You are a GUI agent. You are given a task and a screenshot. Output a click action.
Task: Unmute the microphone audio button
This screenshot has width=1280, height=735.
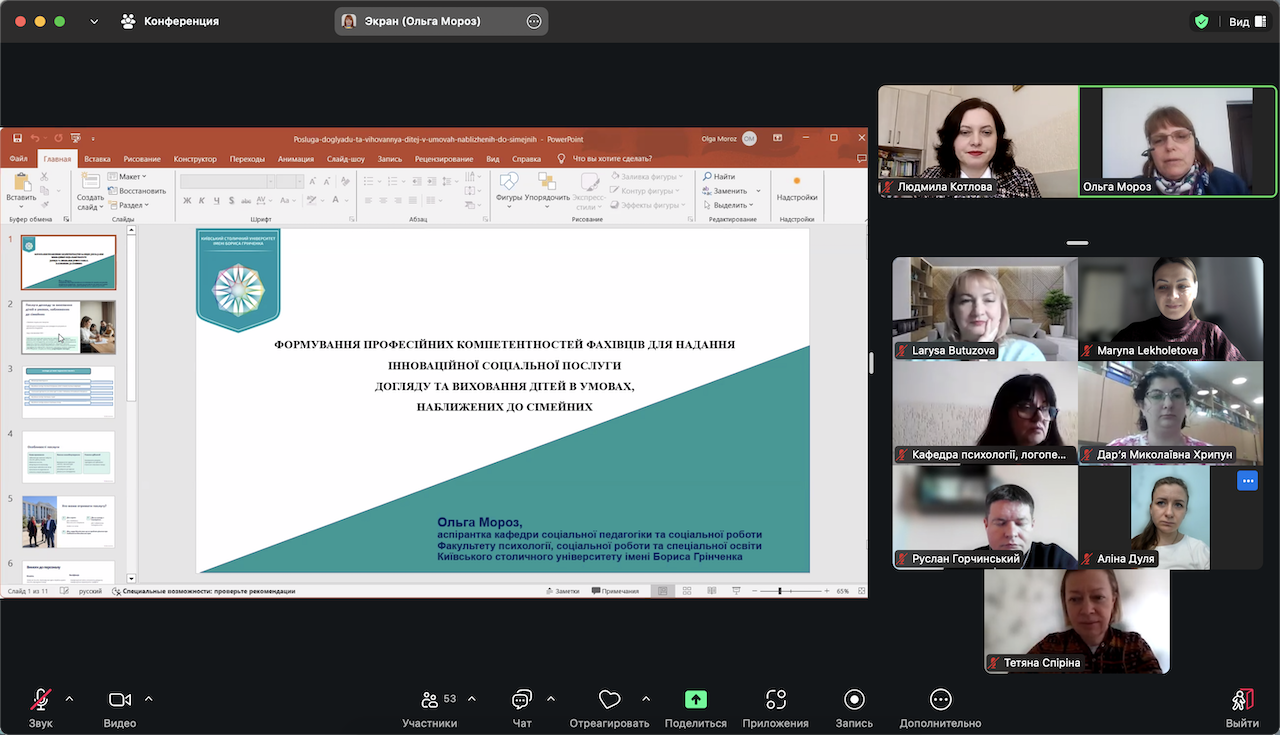point(41,700)
